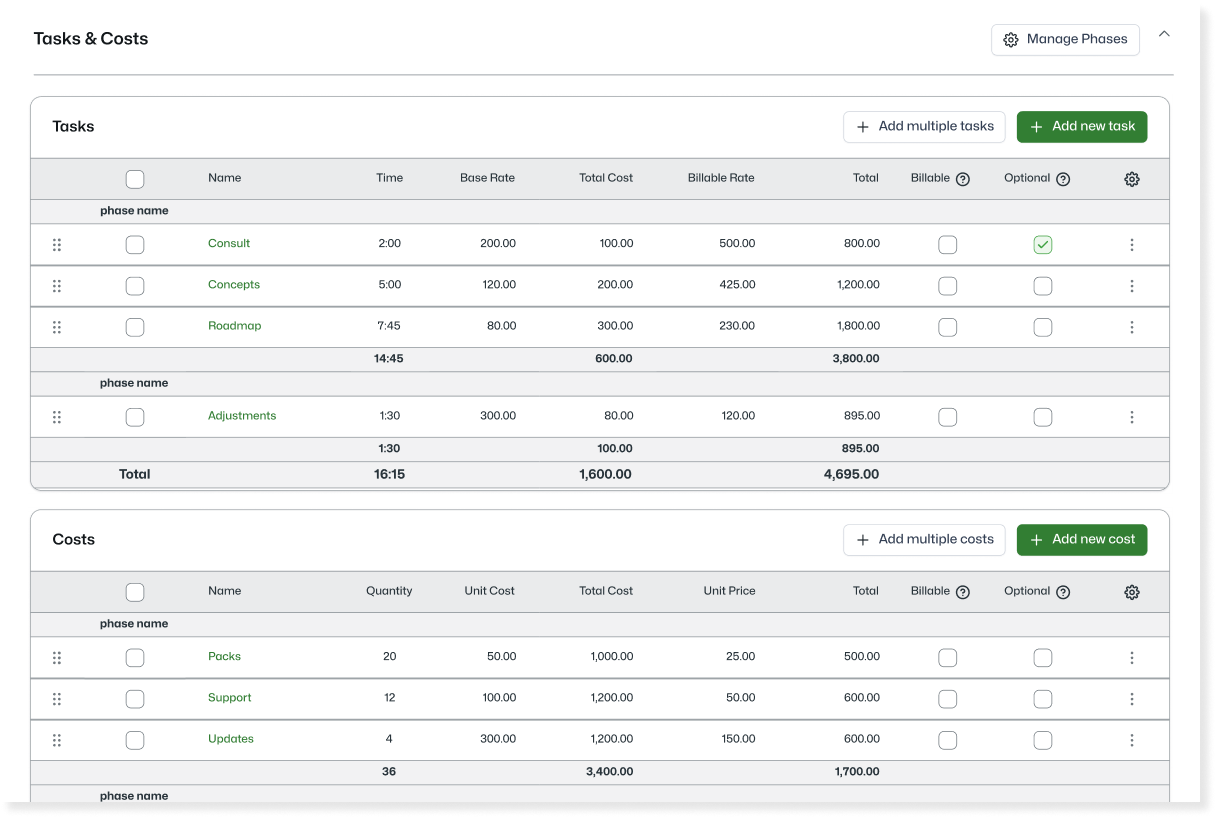Collapse the Tasks & Costs section chevron
Viewport: 1216px width, 818px height.
1164,34
